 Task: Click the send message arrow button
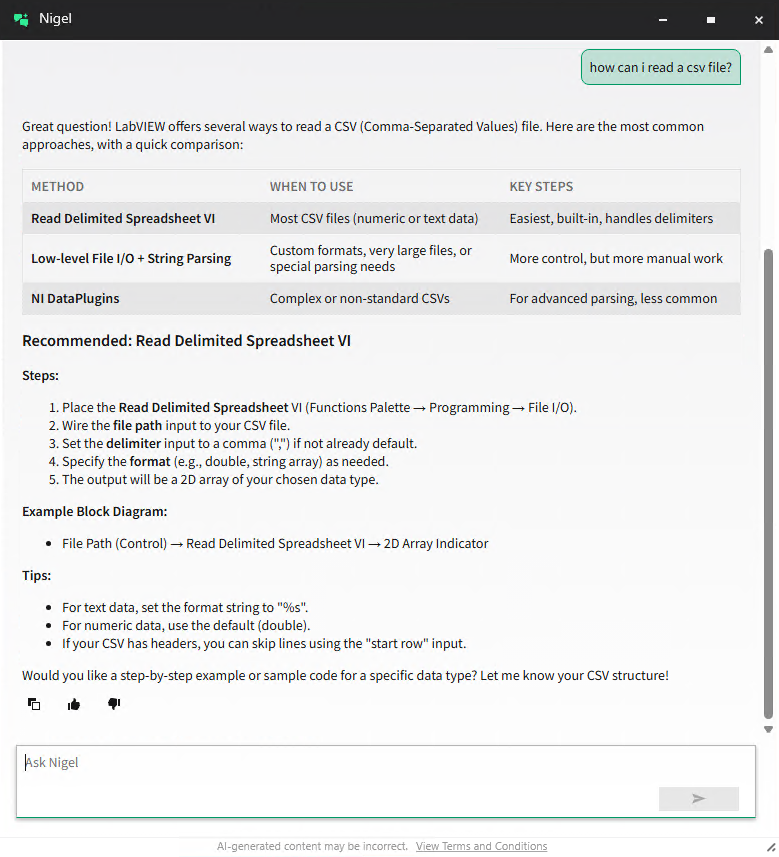(x=699, y=799)
